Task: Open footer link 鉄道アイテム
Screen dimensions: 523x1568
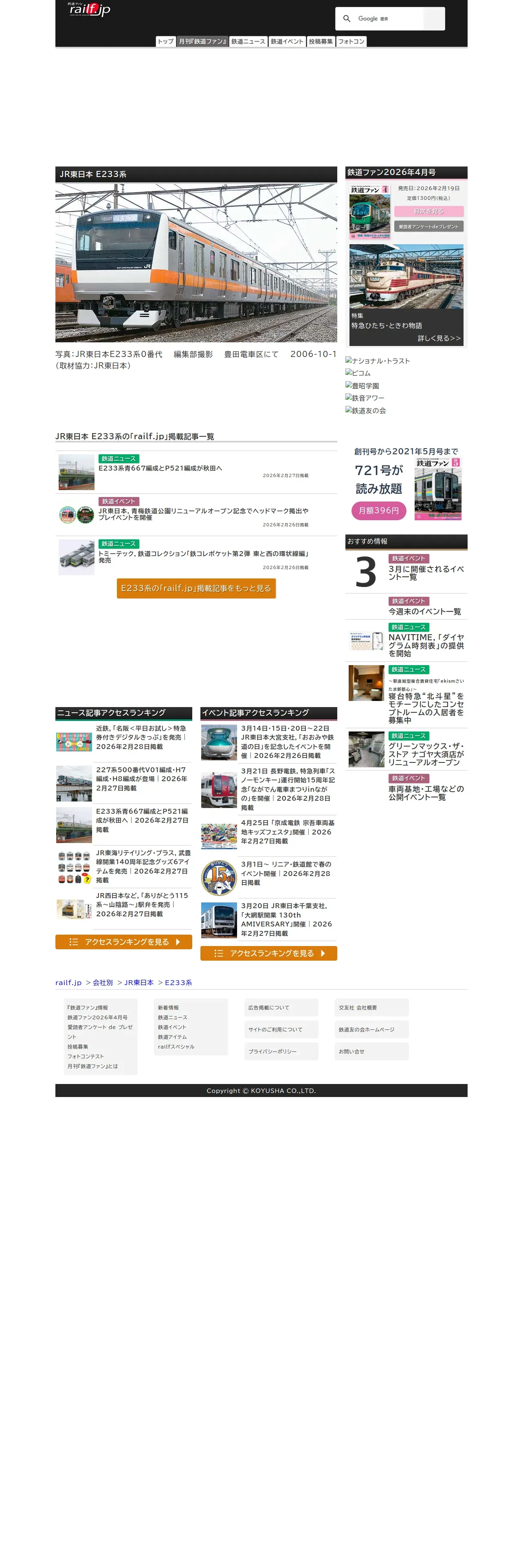Action: pos(172,1037)
